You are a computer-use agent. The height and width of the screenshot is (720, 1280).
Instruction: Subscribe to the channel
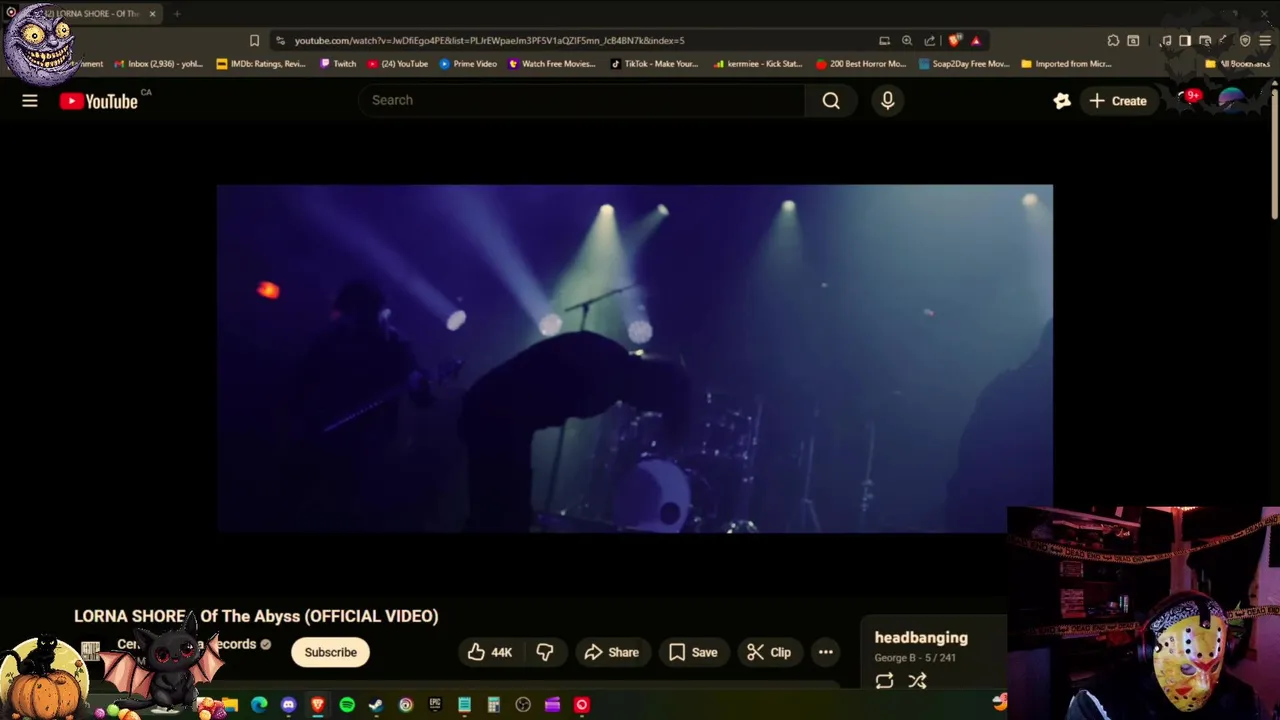(x=330, y=652)
